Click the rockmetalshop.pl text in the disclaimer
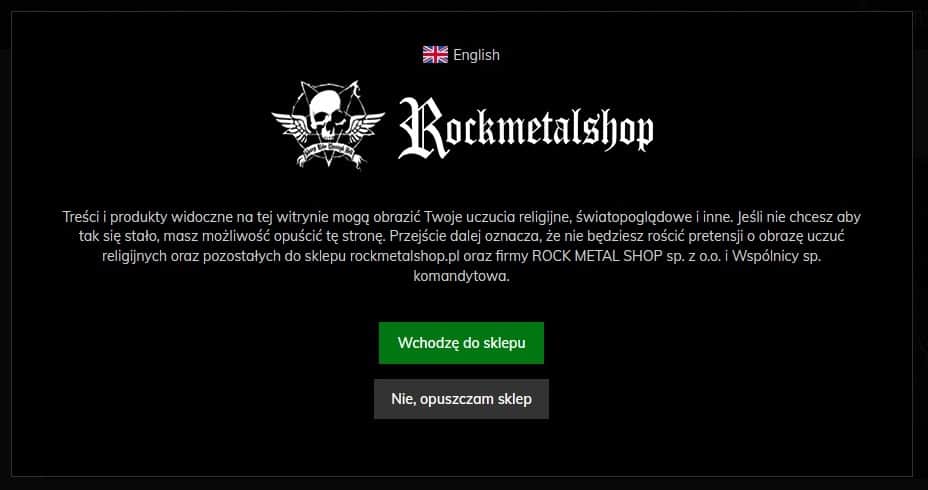 pyautogui.click(x=405, y=257)
